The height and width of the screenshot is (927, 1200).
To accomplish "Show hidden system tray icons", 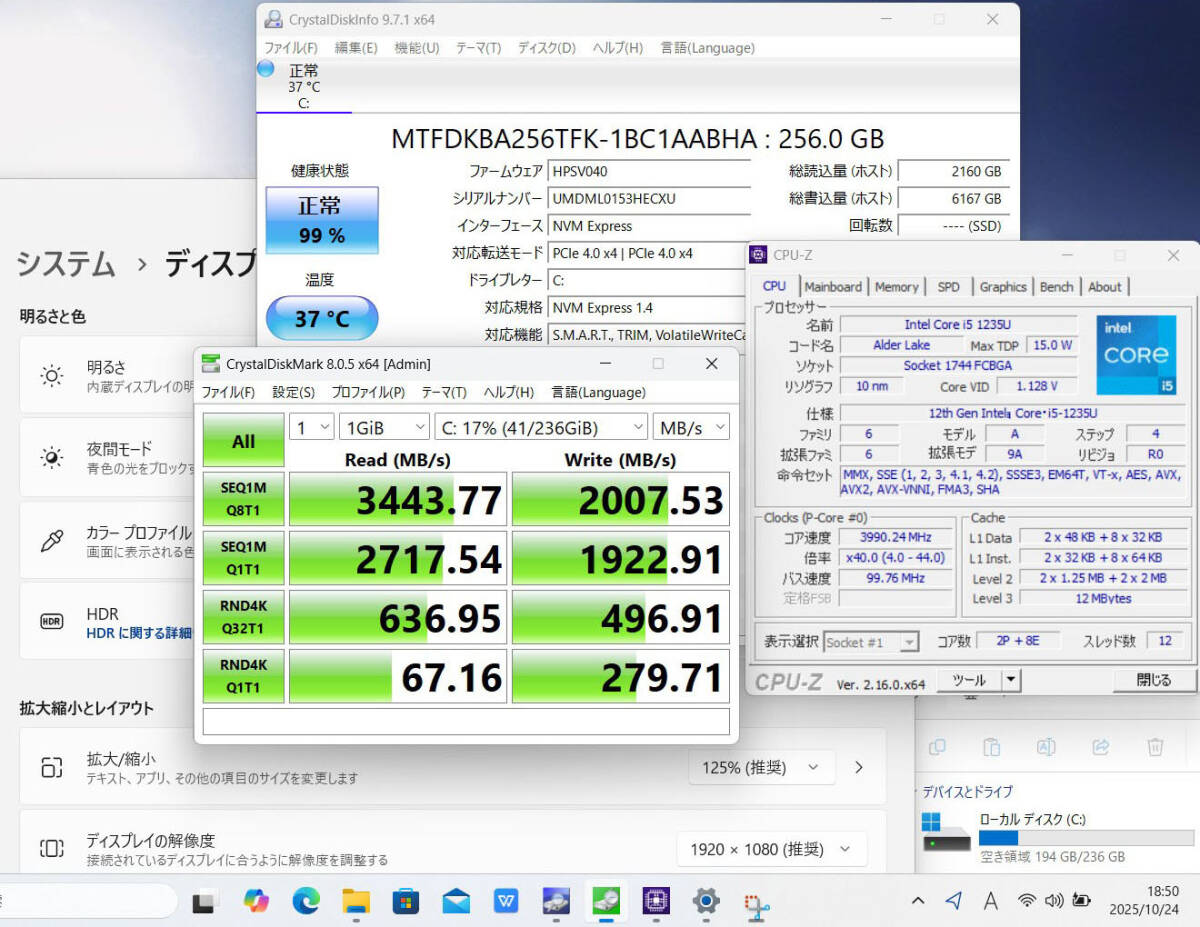I will [917, 901].
